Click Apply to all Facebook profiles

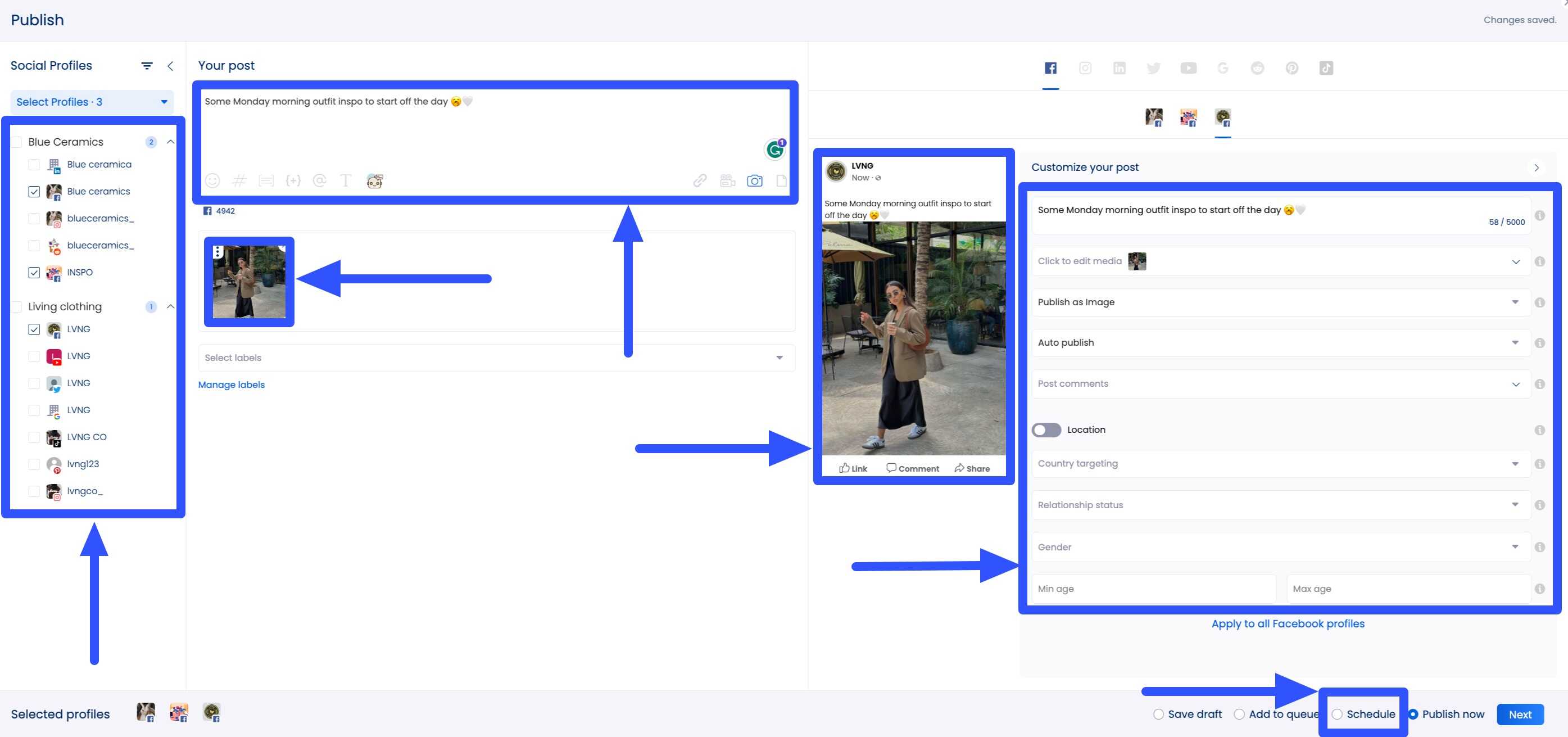1288,623
